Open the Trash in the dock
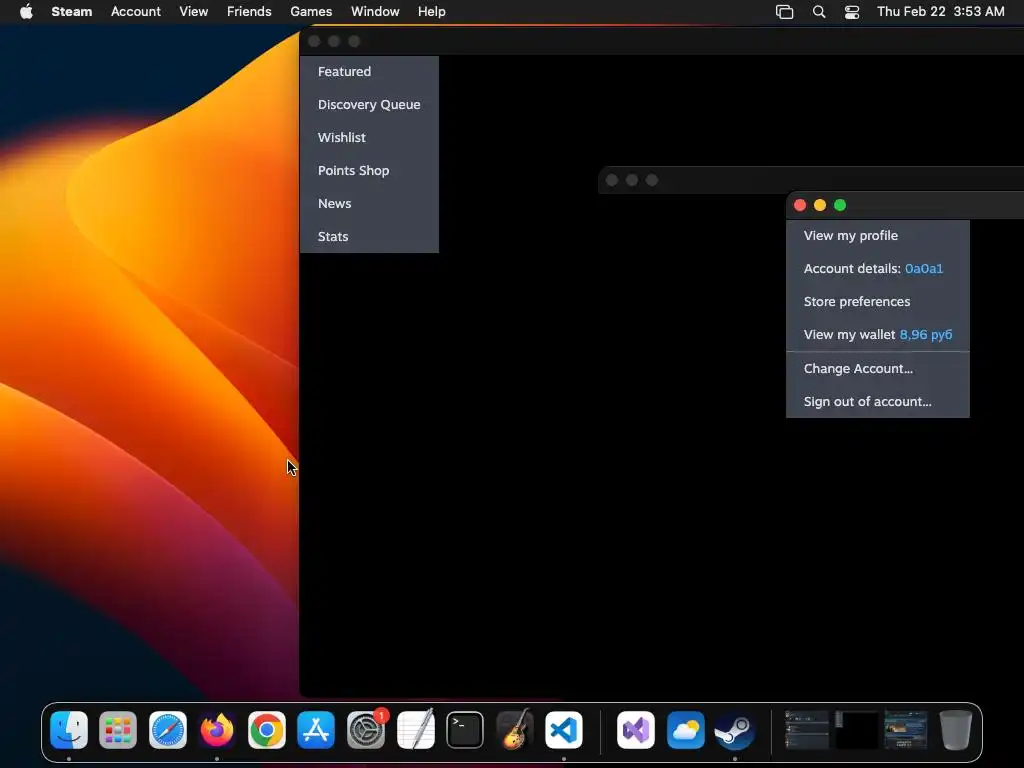The height and width of the screenshot is (768, 1024). click(x=955, y=729)
